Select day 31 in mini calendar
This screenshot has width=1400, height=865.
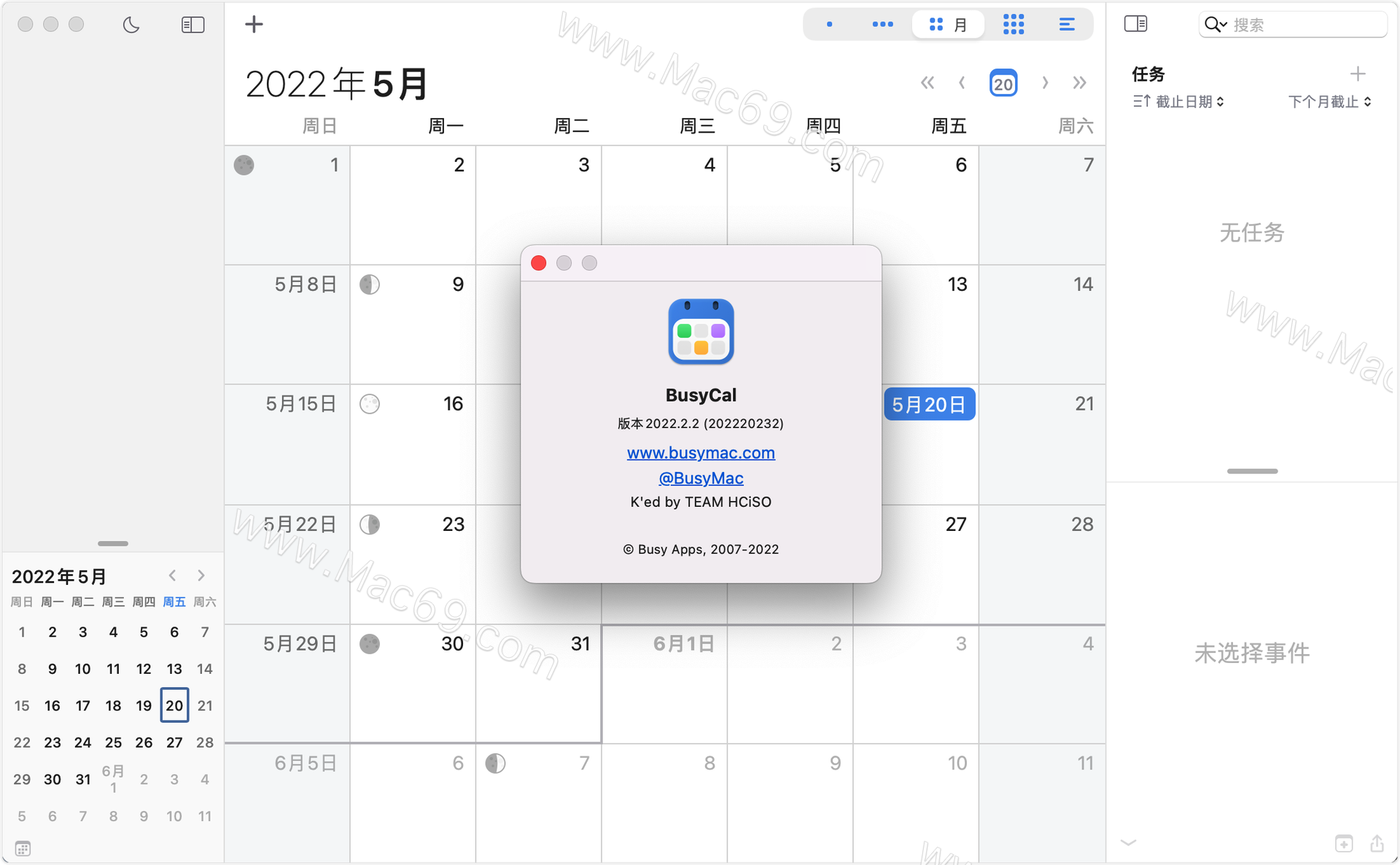click(x=83, y=779)
